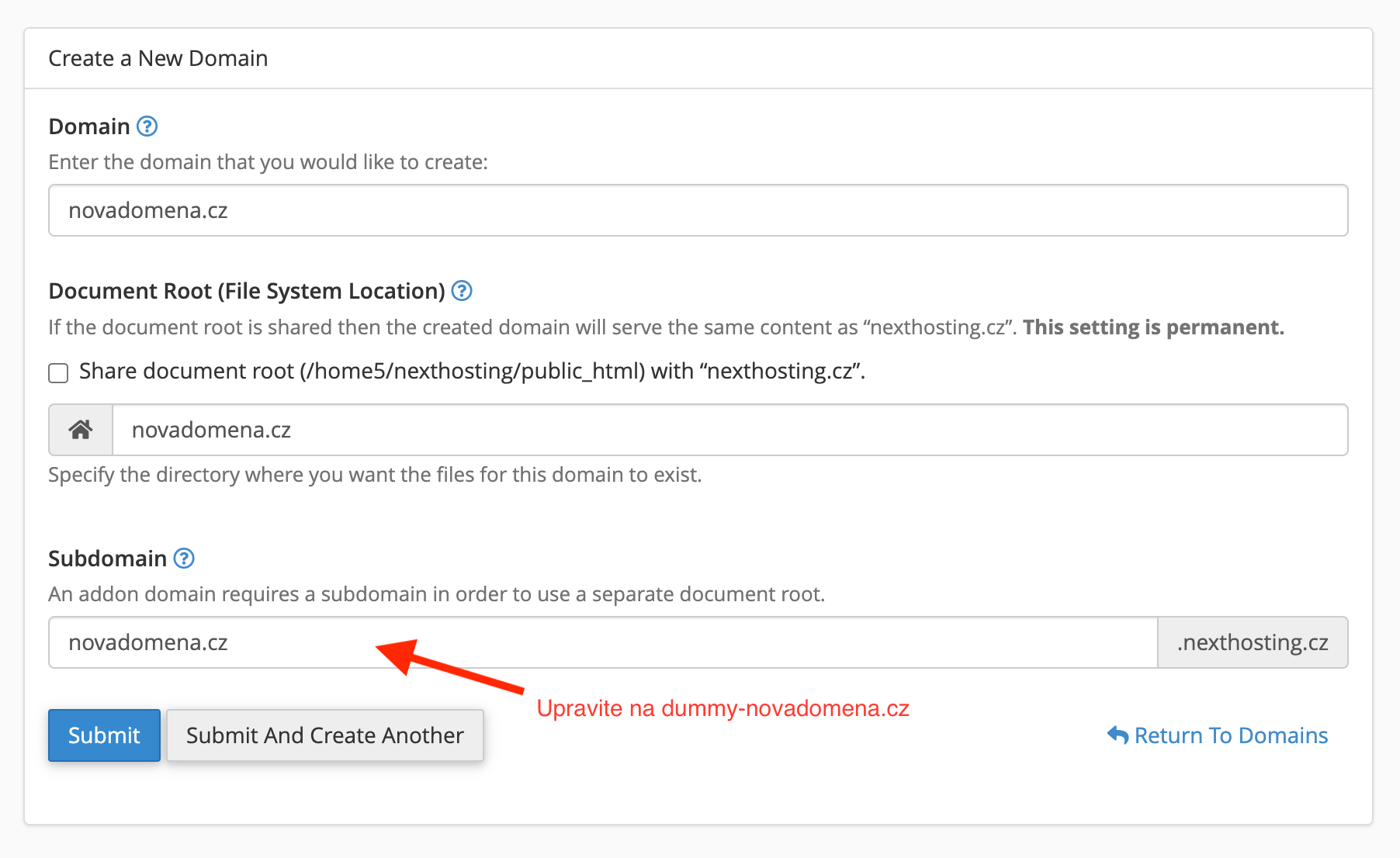Click the .nexthosting.cz suffix box
1400x858 pixels.
click(1253, 642)
